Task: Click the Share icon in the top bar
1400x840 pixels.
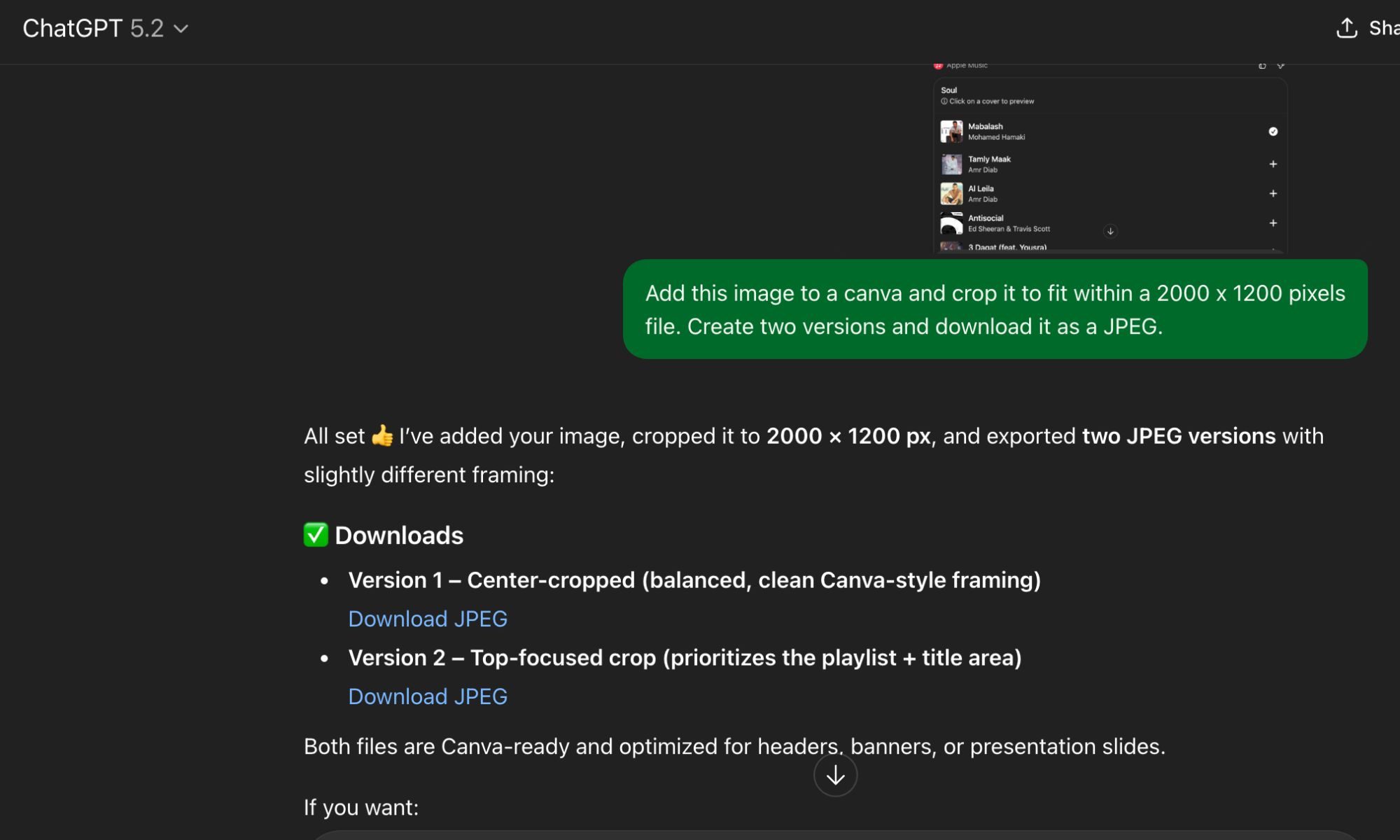Action: click(x=1346, y=28)
